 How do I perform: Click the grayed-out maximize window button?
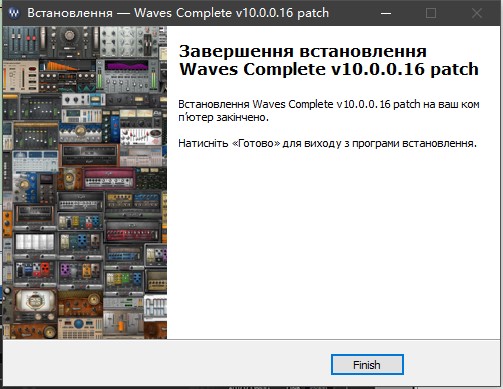tap(431, 13)
